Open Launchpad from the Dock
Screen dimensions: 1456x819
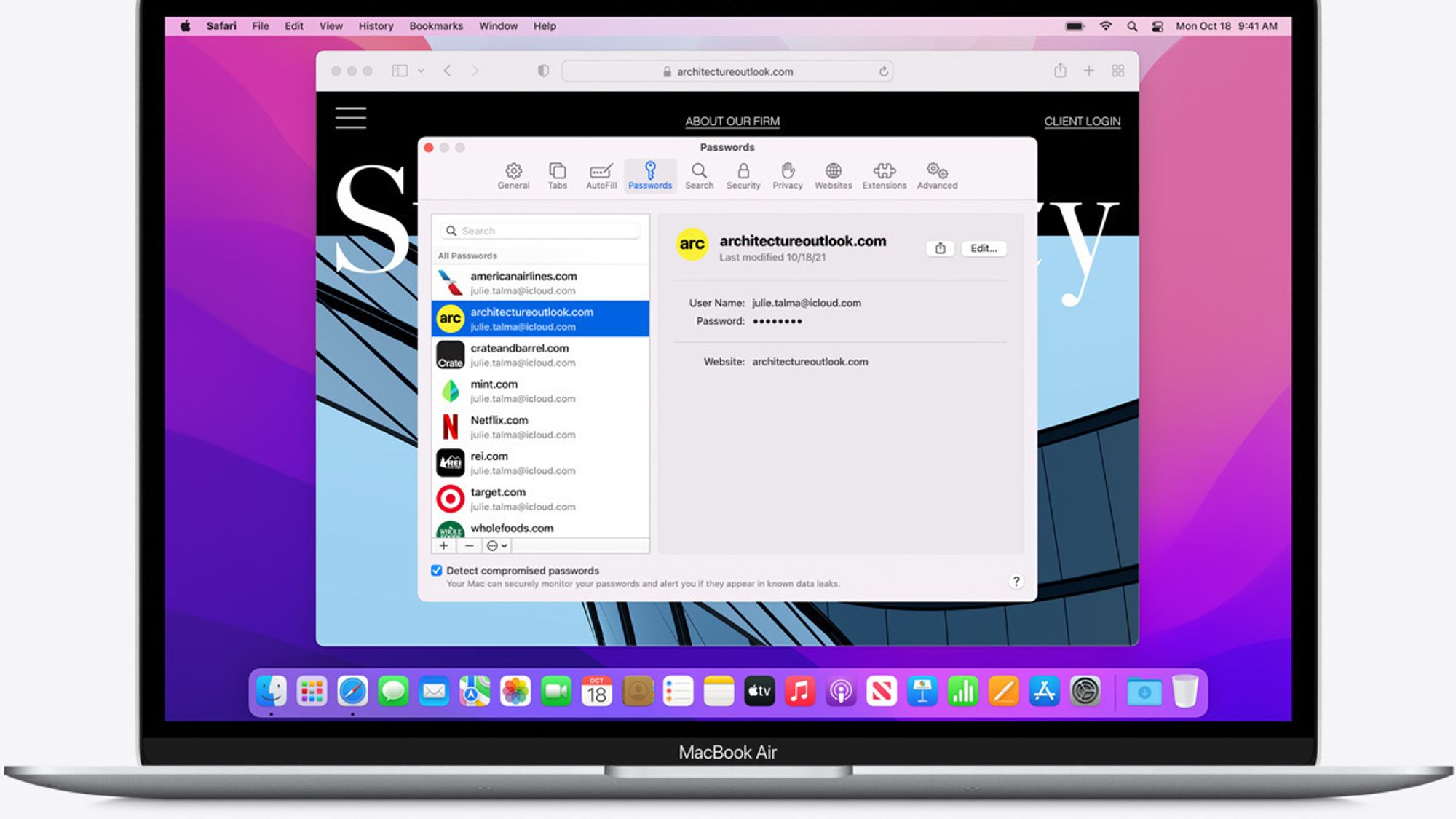pyautogui.click(x=312, y=691)
